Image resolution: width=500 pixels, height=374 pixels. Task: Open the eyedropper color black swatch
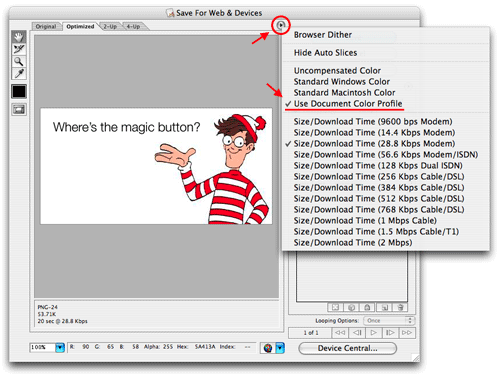click(19, 91)
